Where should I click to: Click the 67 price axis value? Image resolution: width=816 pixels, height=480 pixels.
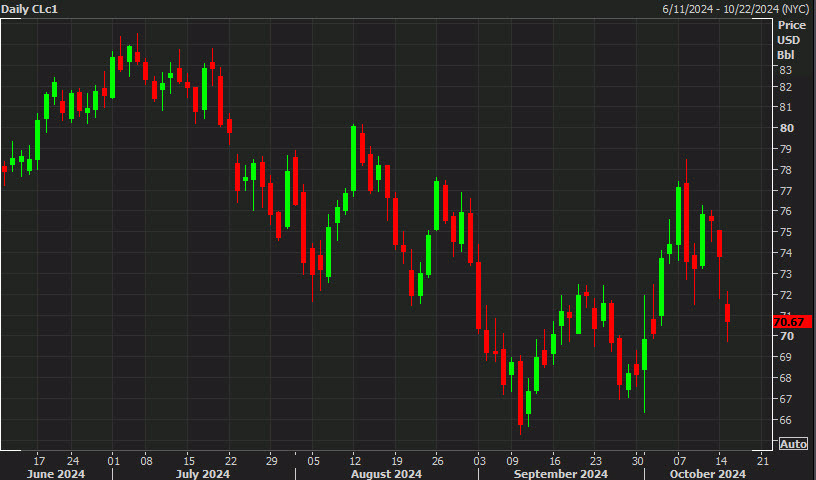(x=786, y=399)
